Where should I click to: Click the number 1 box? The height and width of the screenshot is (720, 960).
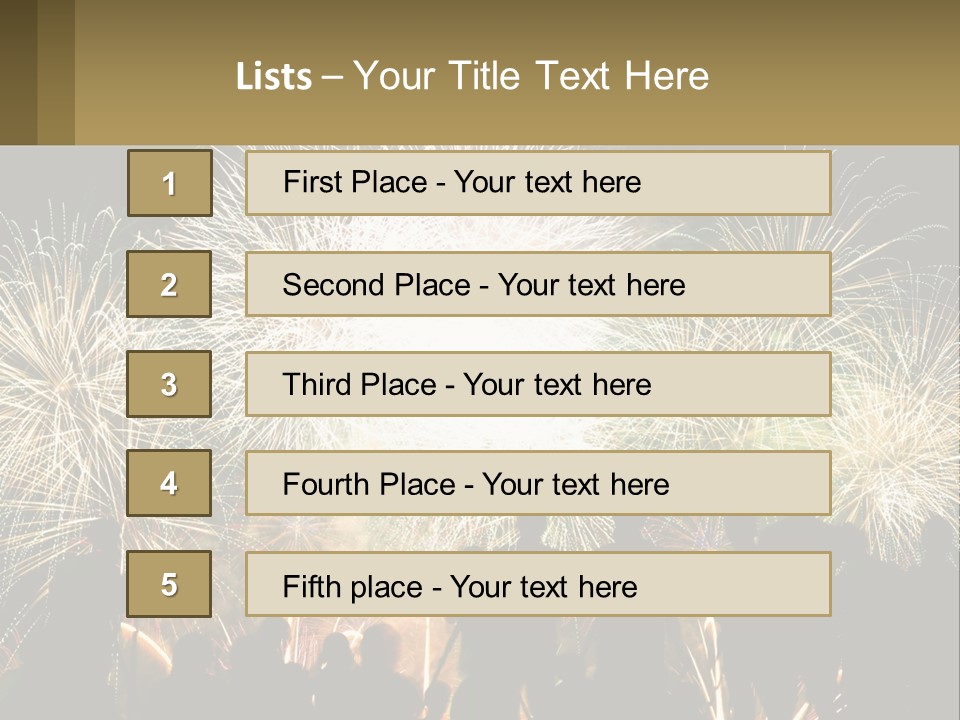pos(169,183)
